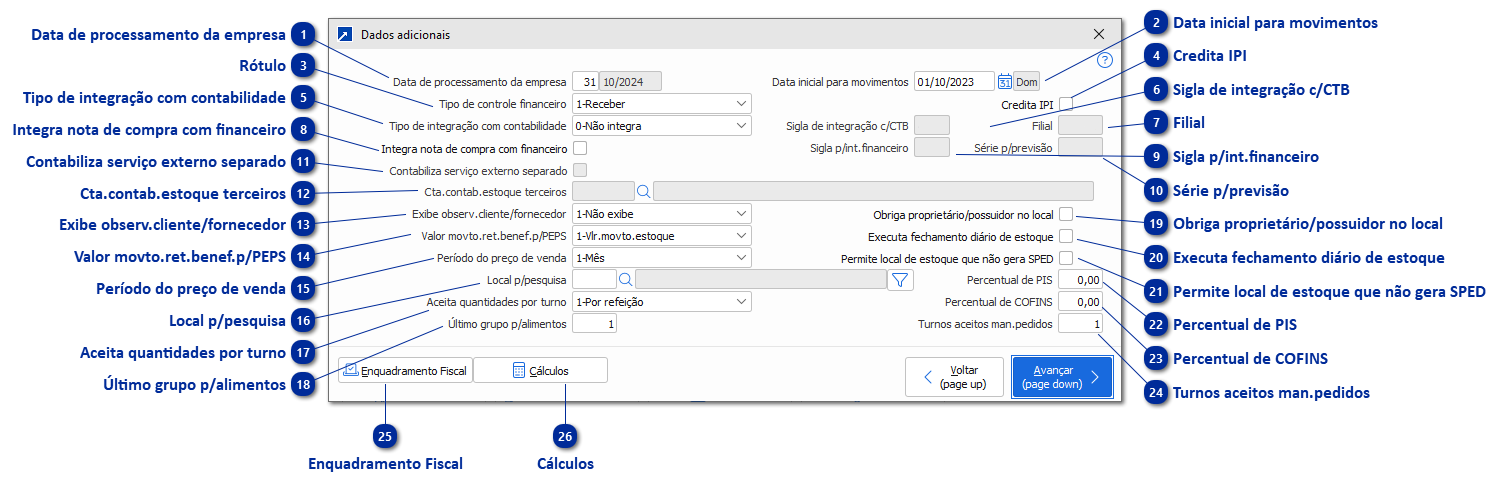Click the Último grupo p/alimentos field

click(x=595, y=324)
